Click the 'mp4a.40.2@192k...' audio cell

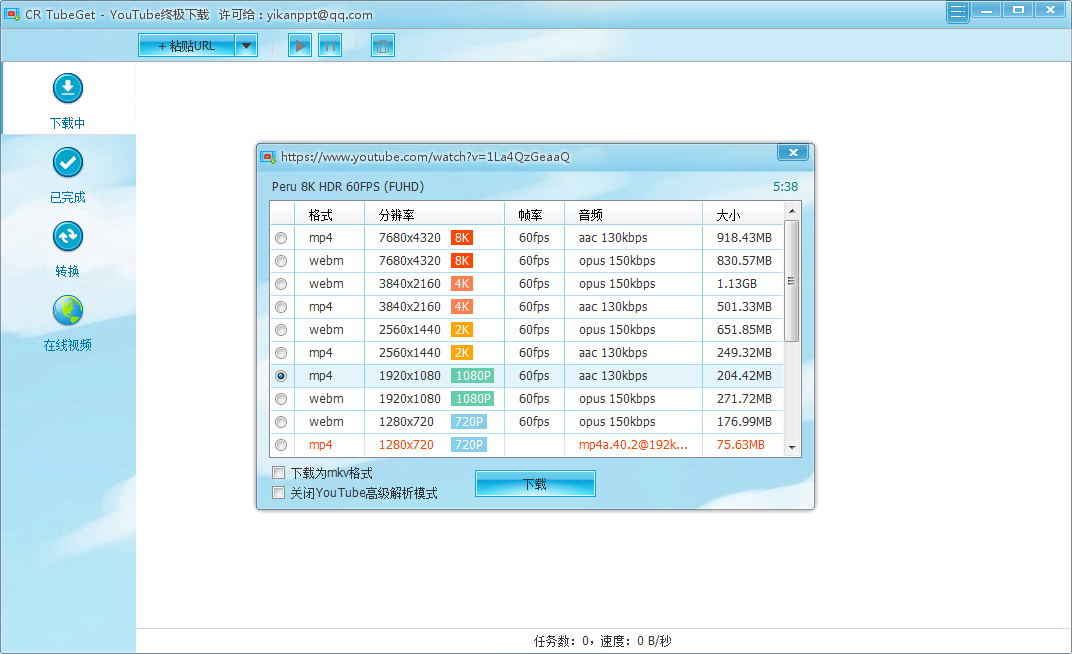pyautogui.click(x=633, y=445)
